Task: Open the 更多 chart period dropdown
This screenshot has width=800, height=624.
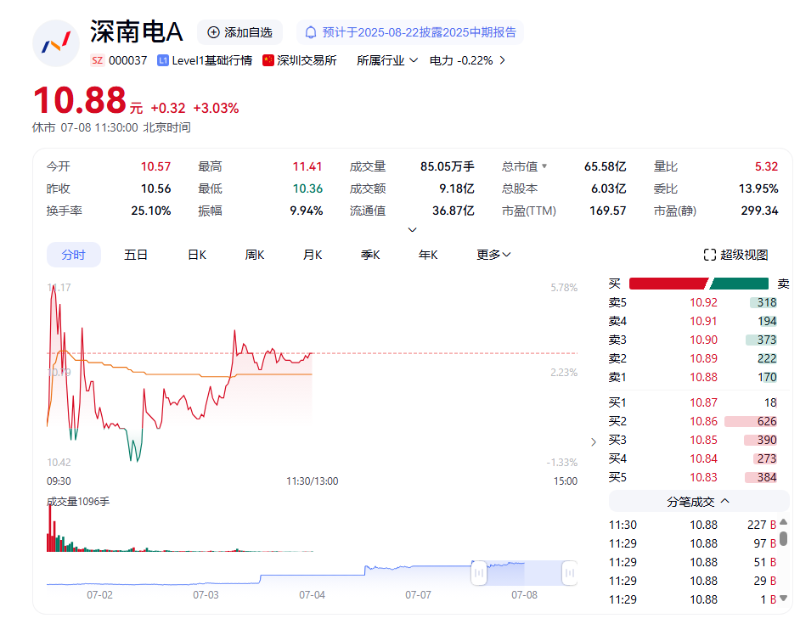Action: coord(493,255)
